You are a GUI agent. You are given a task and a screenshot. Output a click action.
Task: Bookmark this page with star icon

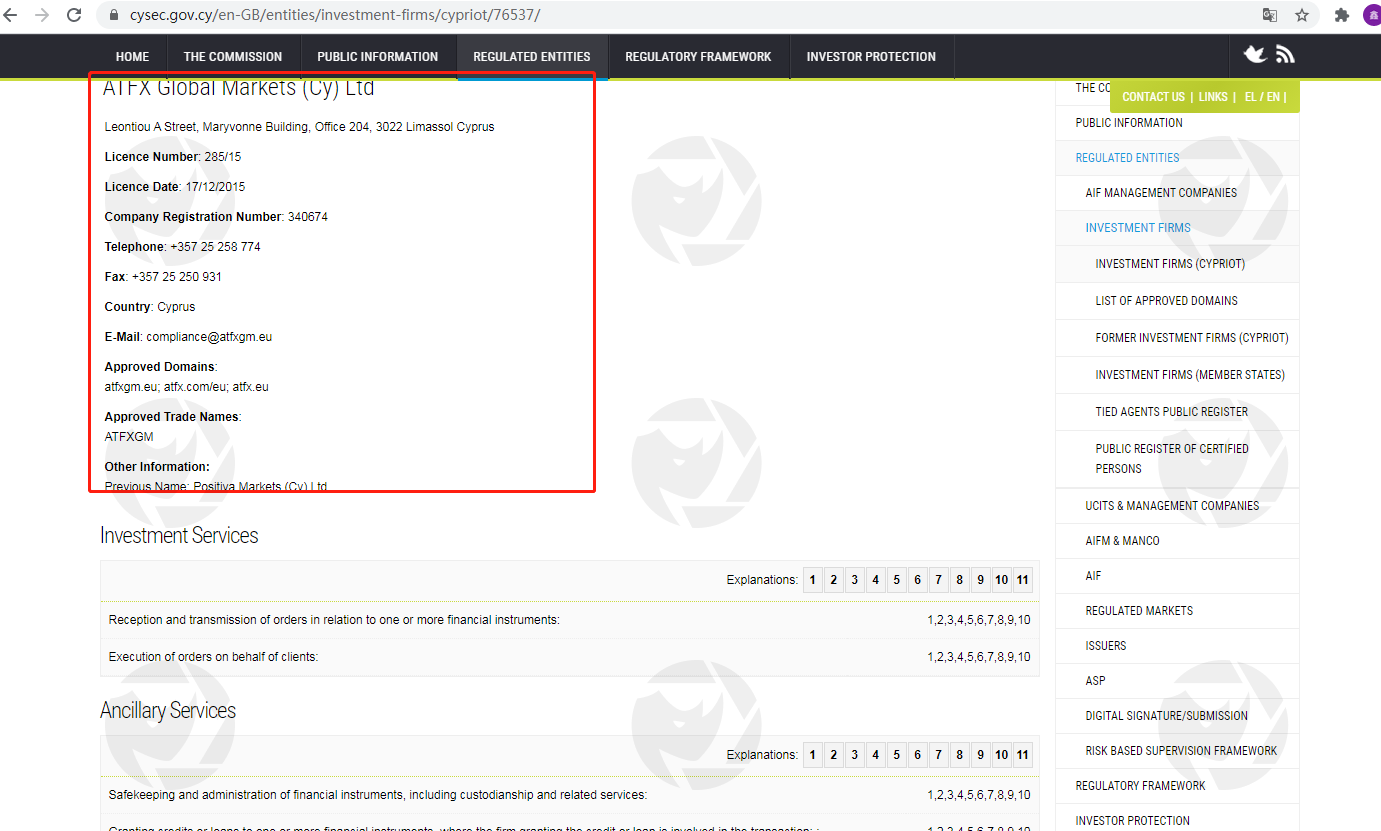tap(1301, 15)
